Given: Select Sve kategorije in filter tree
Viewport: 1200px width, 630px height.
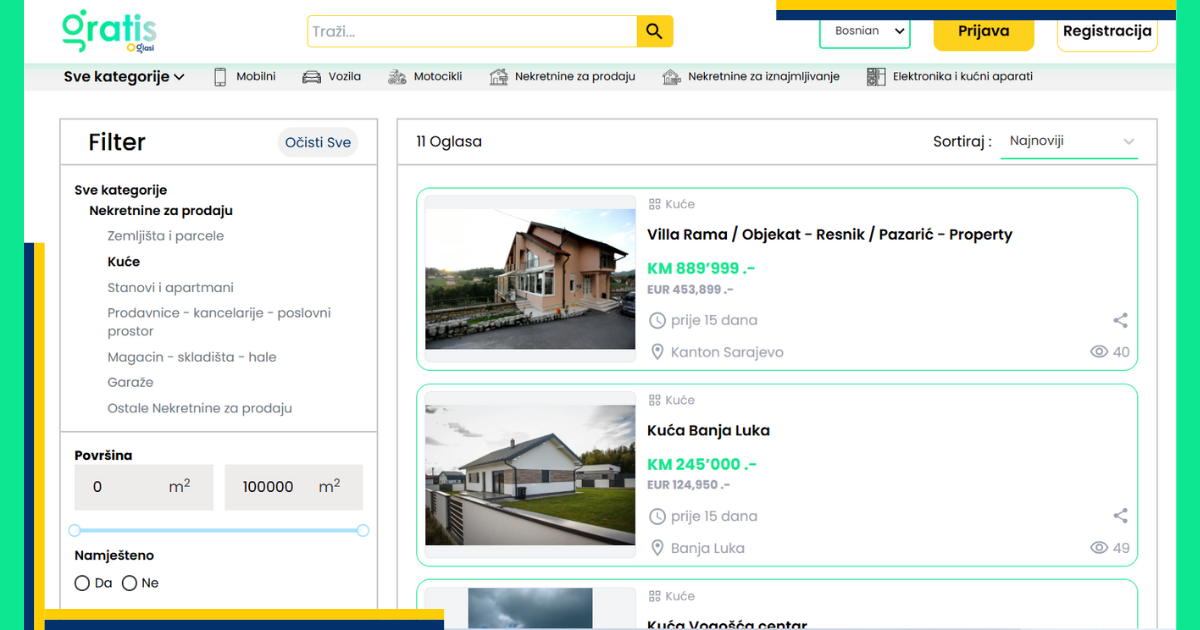Looking at the screenshot, I should (121, 190).
